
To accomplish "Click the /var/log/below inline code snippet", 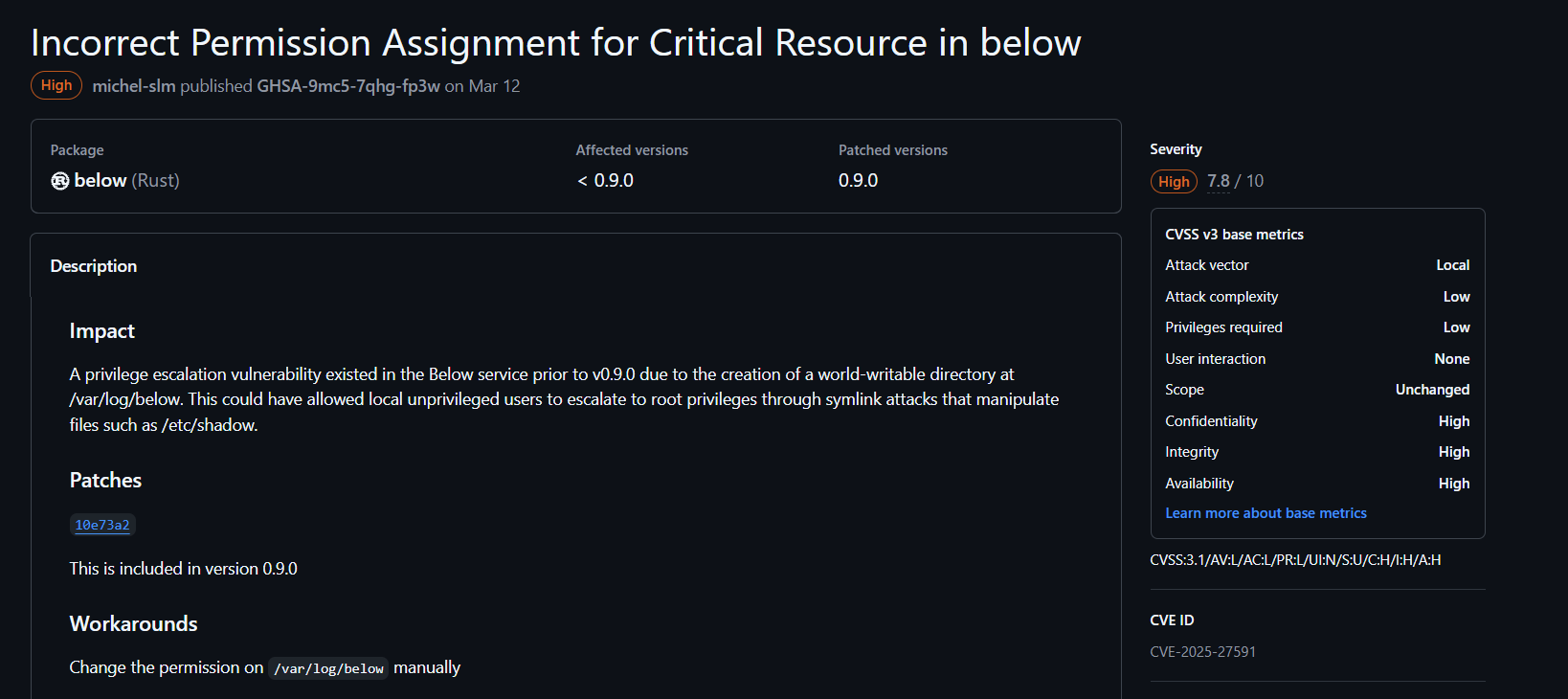I will tap(328, 668).
